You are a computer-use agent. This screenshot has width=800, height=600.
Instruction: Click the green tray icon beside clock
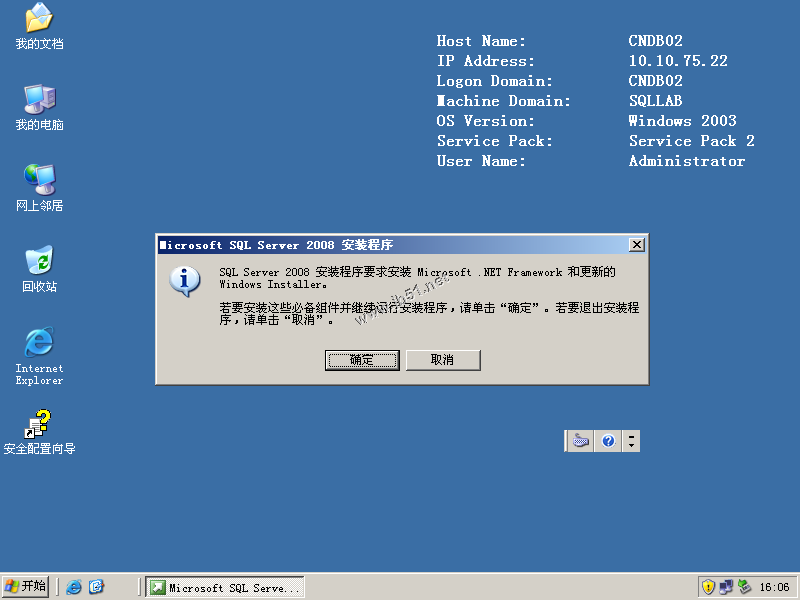pyautogui.click(x=744, y=587)
